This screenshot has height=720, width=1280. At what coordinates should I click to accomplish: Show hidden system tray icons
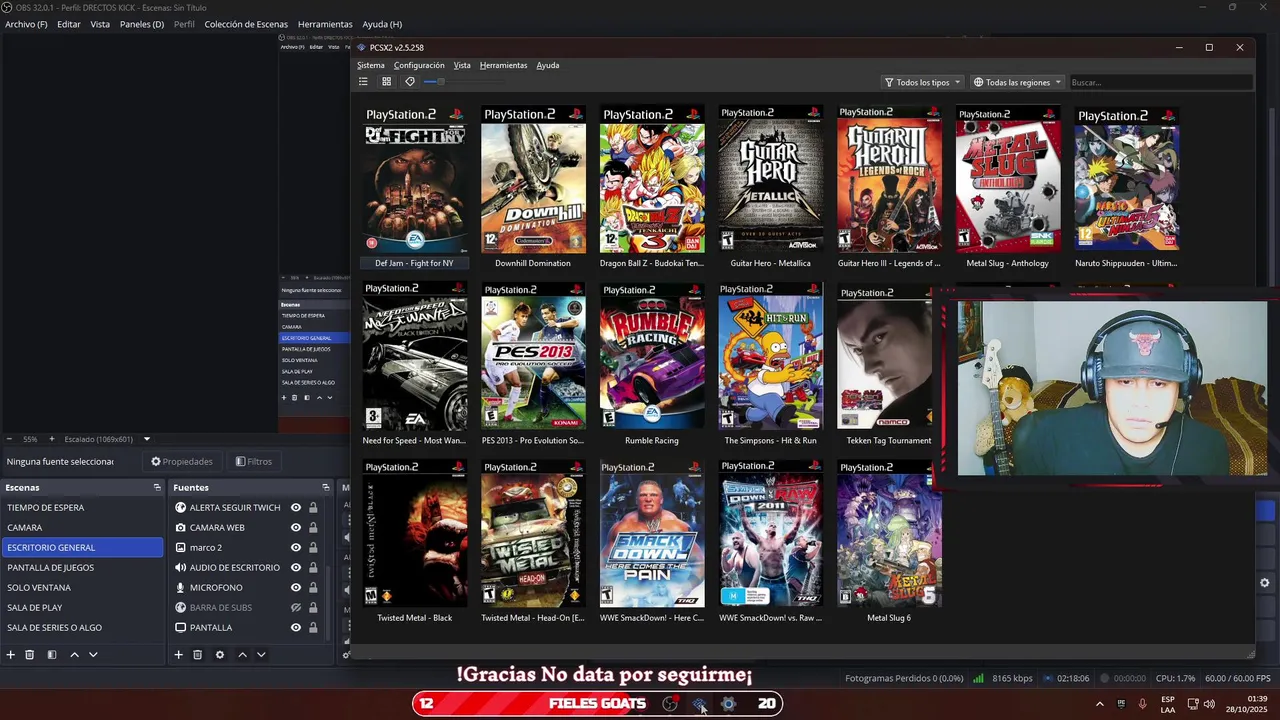coord(1099,704)
